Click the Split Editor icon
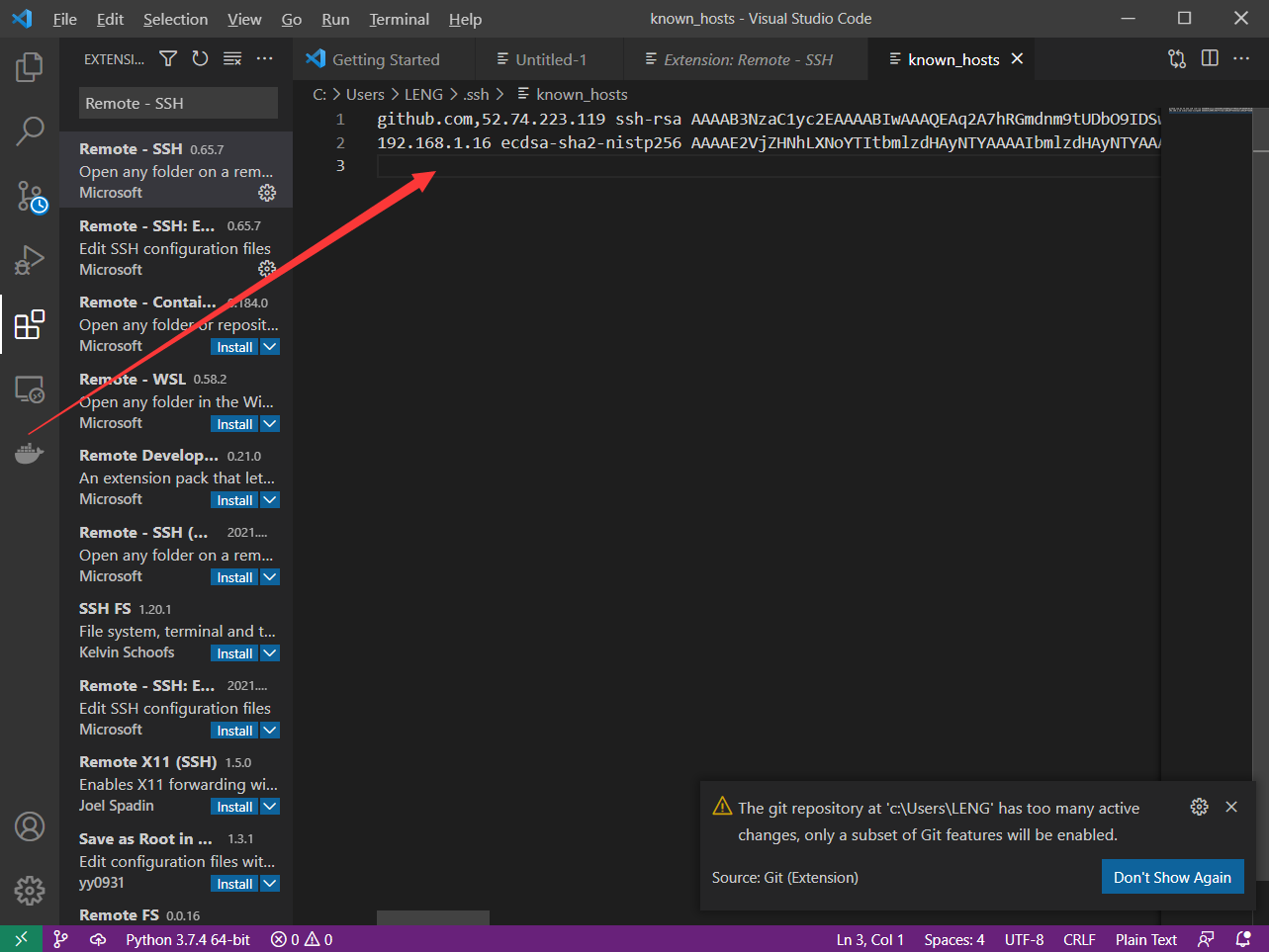 coord(1209,58)
